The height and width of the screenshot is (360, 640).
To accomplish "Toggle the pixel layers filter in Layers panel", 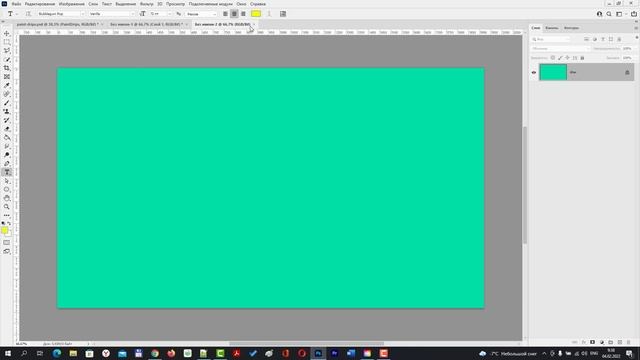I will (x=586, y=39).
